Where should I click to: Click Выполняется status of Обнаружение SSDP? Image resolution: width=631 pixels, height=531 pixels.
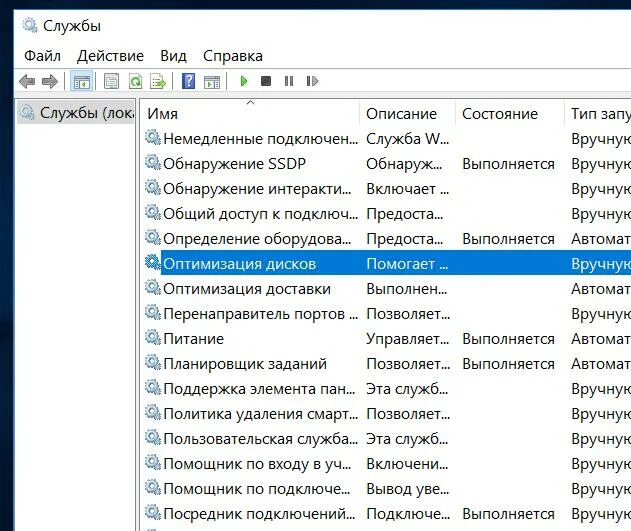pyautogui.click(x=508, y=164)
